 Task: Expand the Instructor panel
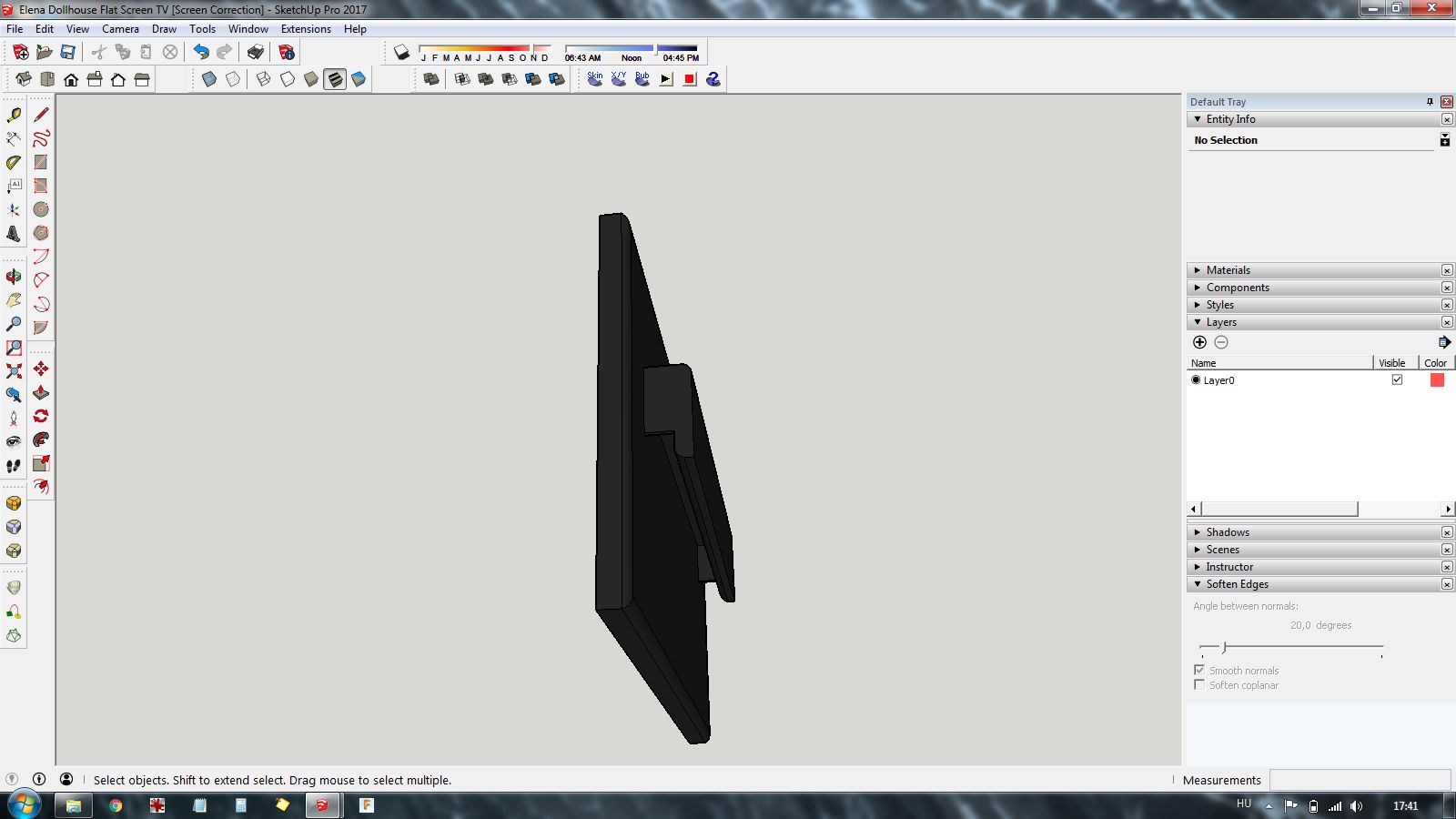click(x=1198, y=567)
